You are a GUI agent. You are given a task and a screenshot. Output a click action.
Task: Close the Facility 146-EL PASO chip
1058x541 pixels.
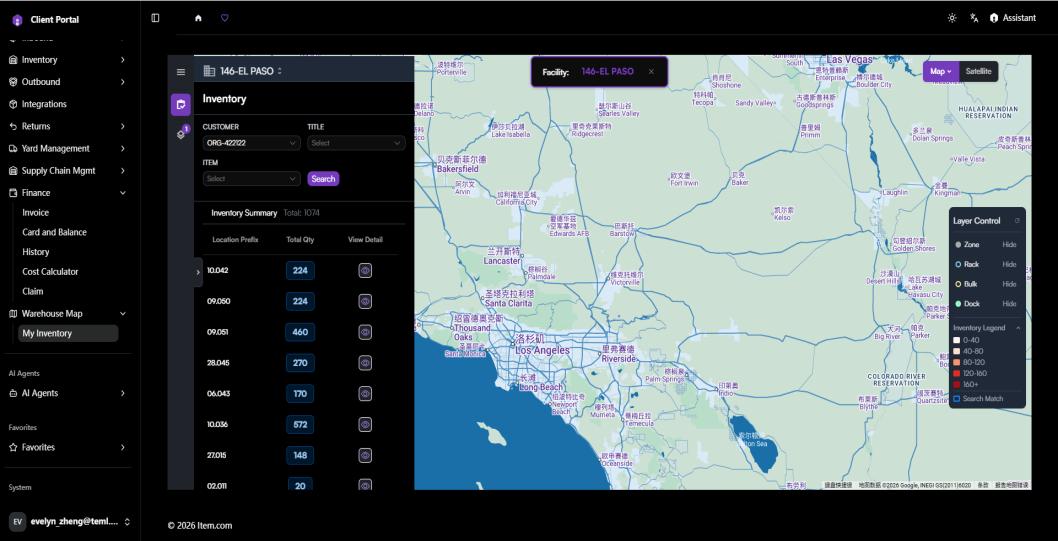pos(651,72)
